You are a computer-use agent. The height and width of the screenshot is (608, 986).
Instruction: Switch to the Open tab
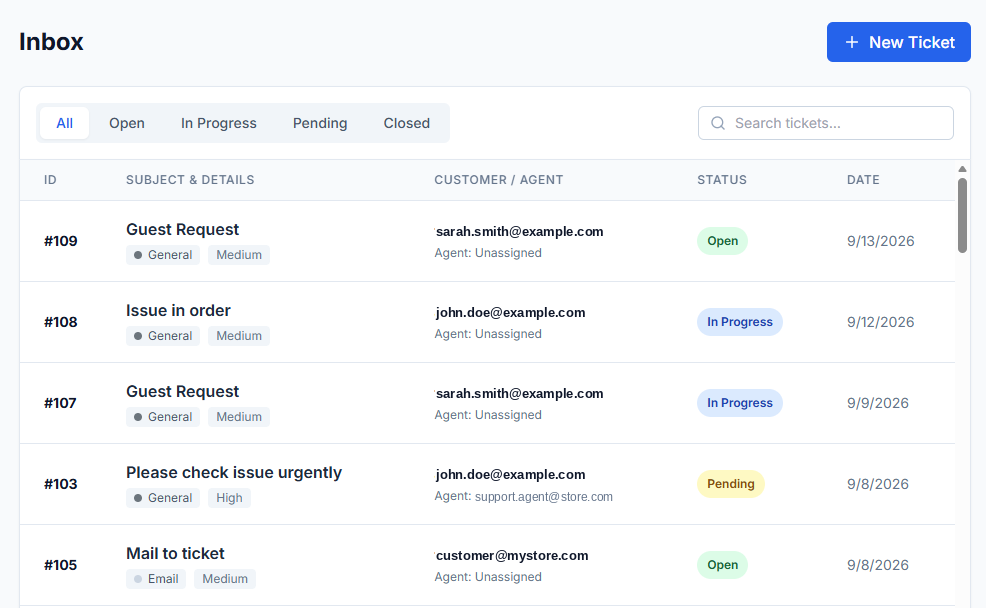[126, 123]
